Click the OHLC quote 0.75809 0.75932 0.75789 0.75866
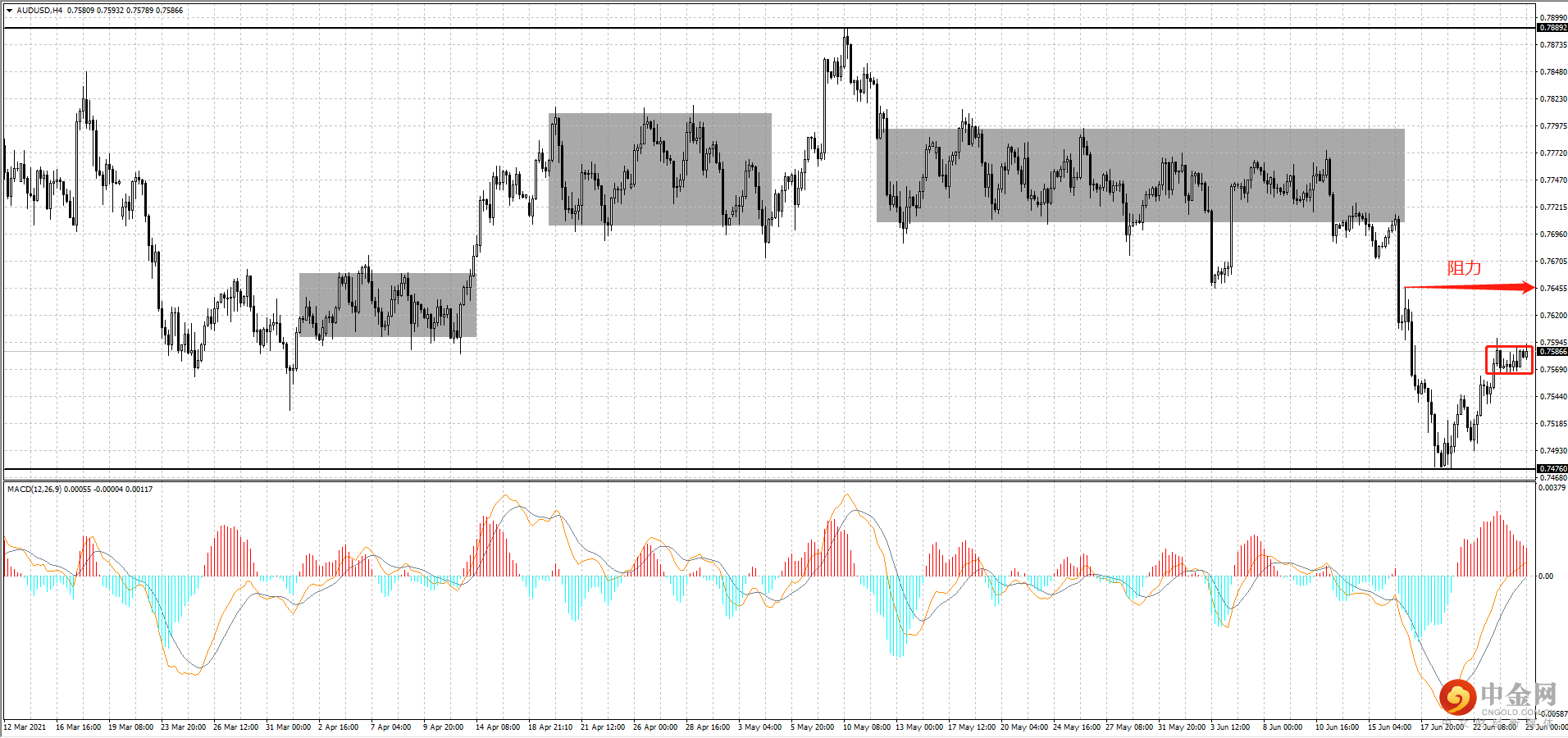 125,11
